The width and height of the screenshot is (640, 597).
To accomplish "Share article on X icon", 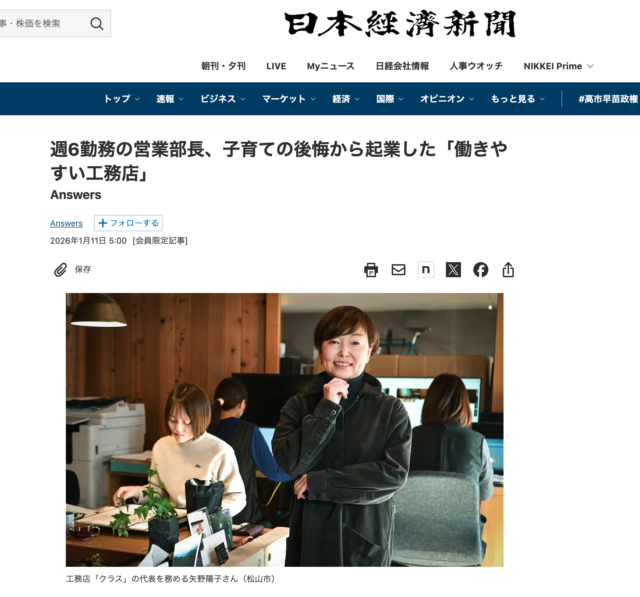I will [x=453, y=270].
